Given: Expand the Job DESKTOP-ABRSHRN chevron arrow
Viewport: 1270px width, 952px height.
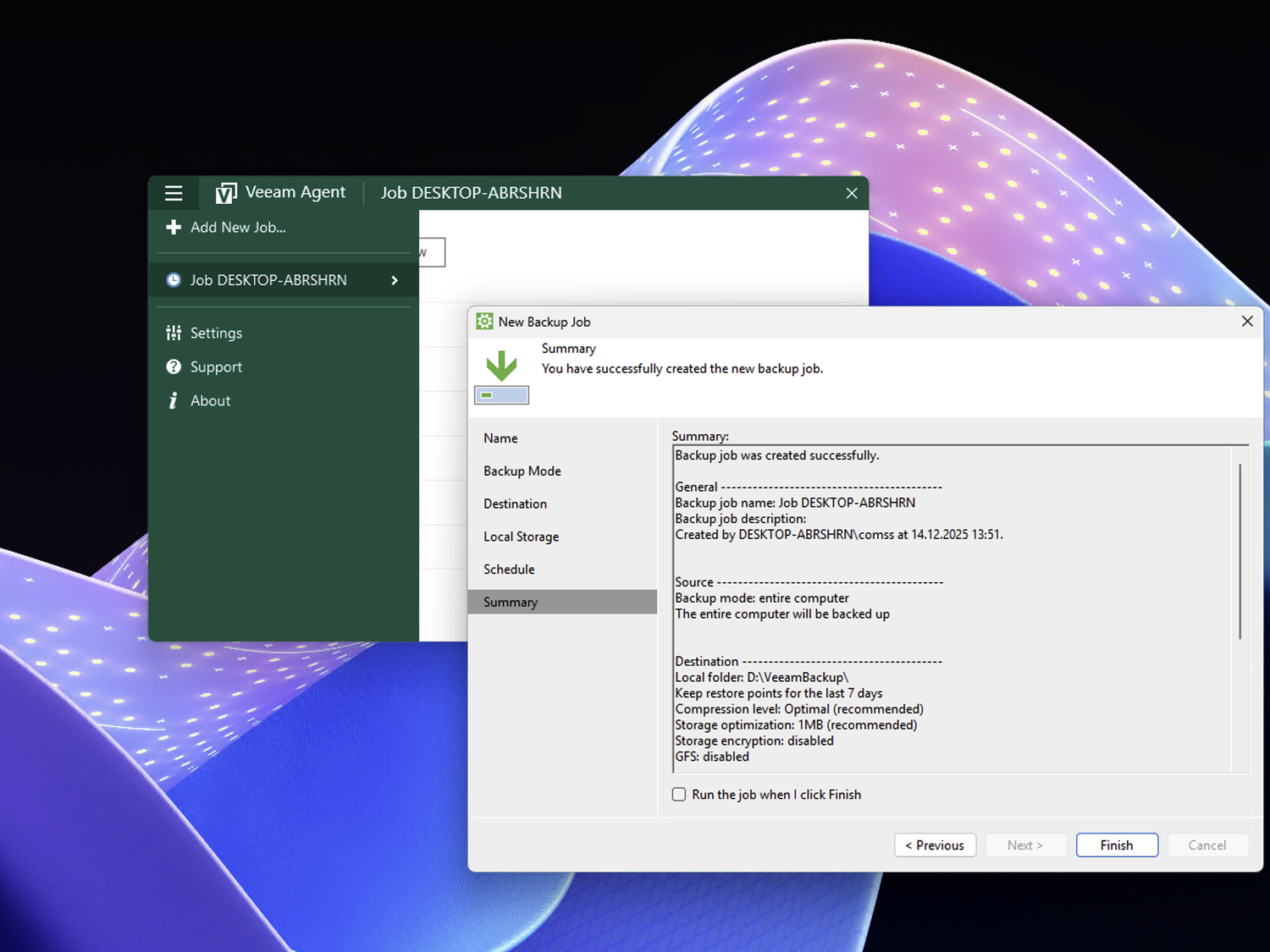Looking at the screenshot, I should 395,280.
